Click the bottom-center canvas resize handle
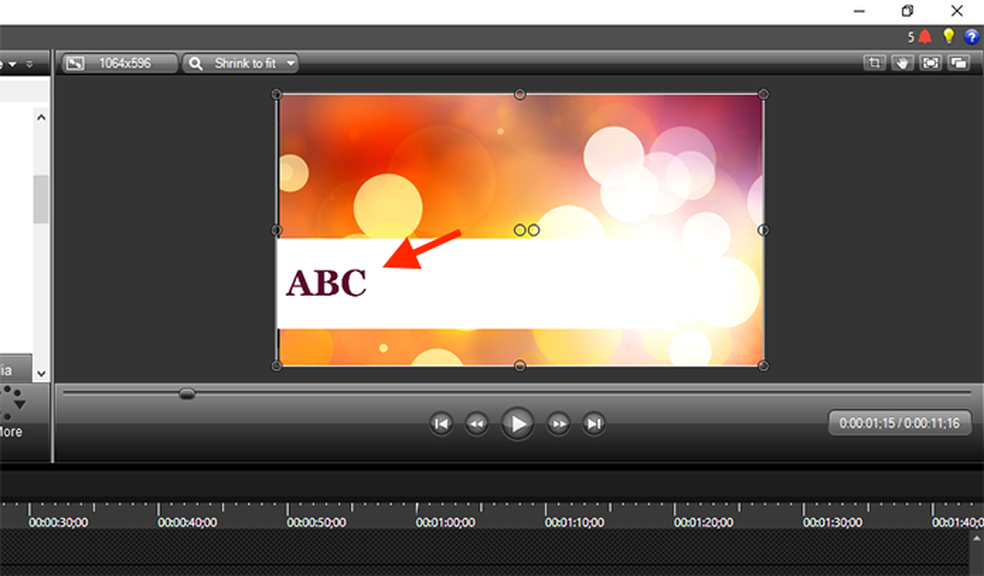The height and width of the screenshot is (576, 984). [x=520, y=366]
